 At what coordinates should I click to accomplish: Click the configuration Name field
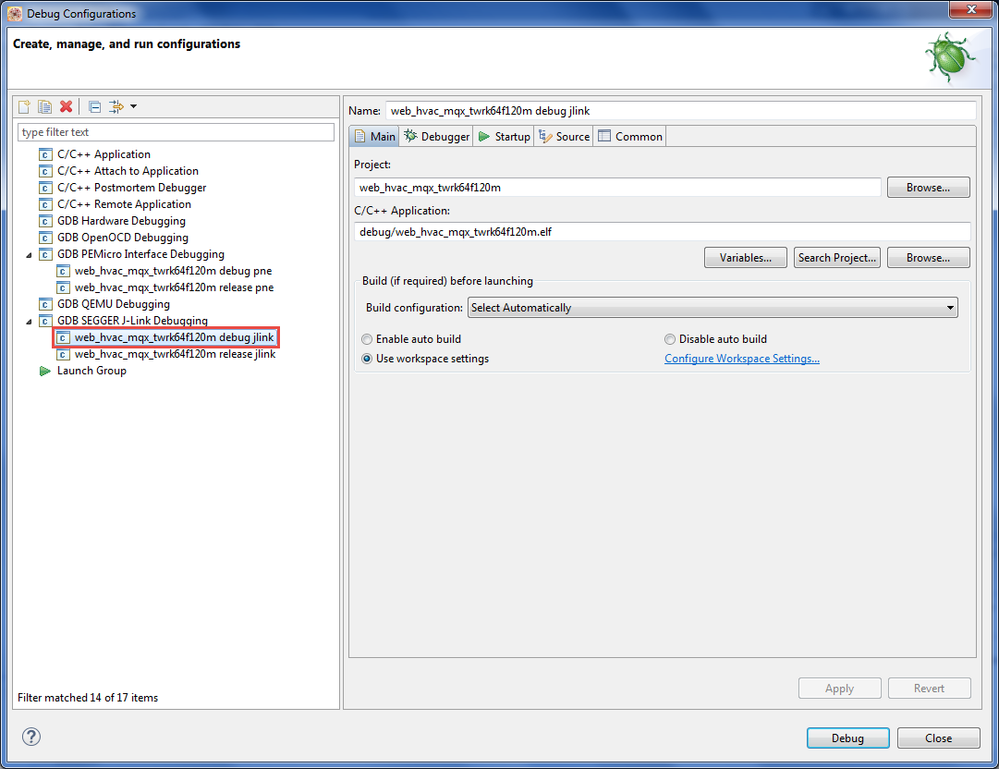point(680,111)
